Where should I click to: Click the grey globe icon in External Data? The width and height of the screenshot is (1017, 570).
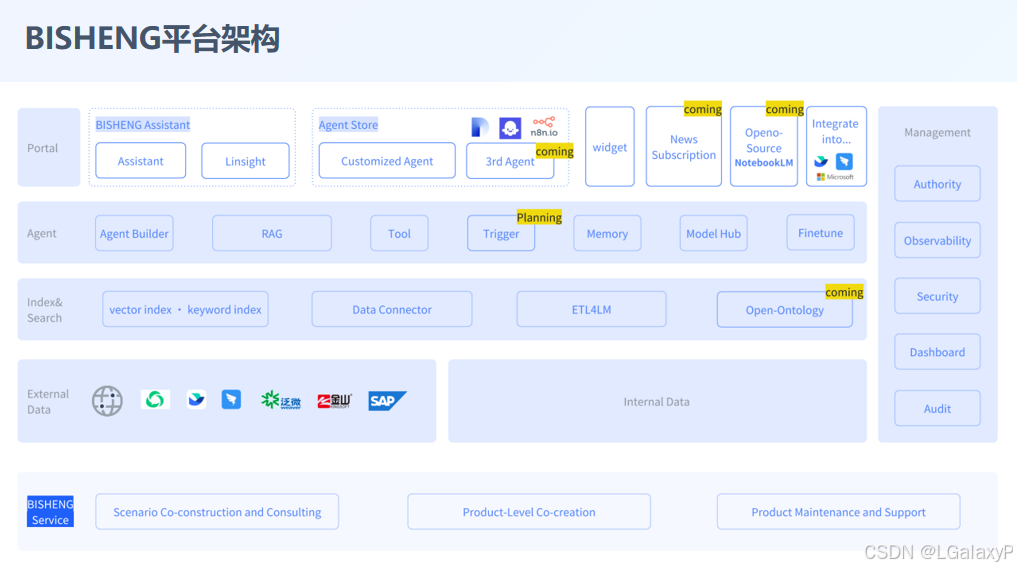(x=107, y=401)
